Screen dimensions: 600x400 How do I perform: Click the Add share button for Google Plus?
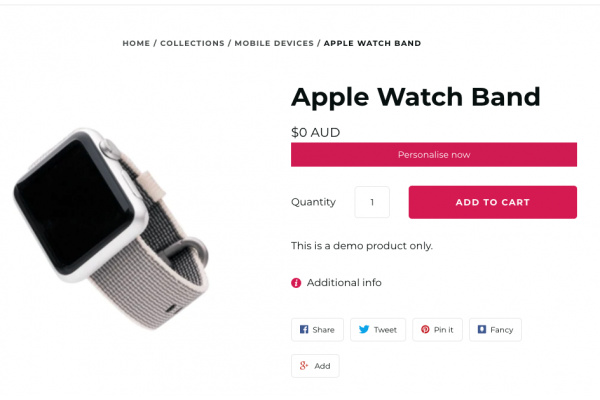[x=315, y=366]
